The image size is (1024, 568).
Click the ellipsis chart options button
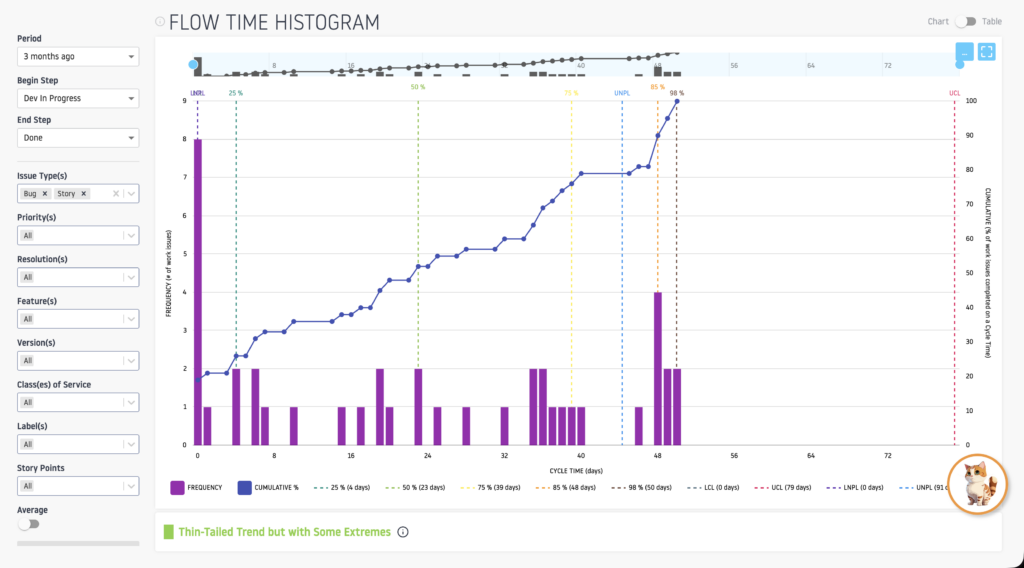(963, 52)
